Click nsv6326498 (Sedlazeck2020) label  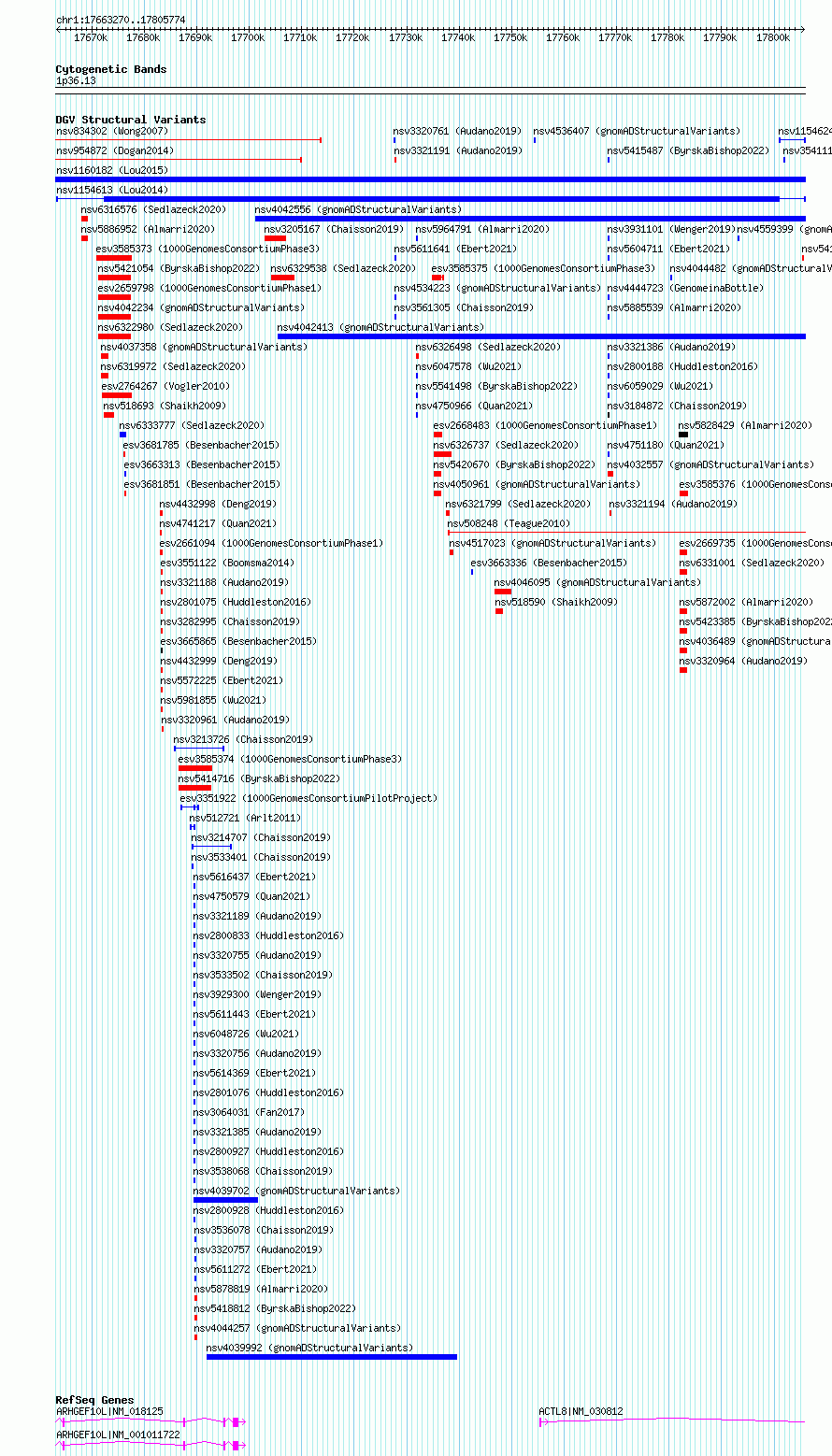click(x=489, y=347)
